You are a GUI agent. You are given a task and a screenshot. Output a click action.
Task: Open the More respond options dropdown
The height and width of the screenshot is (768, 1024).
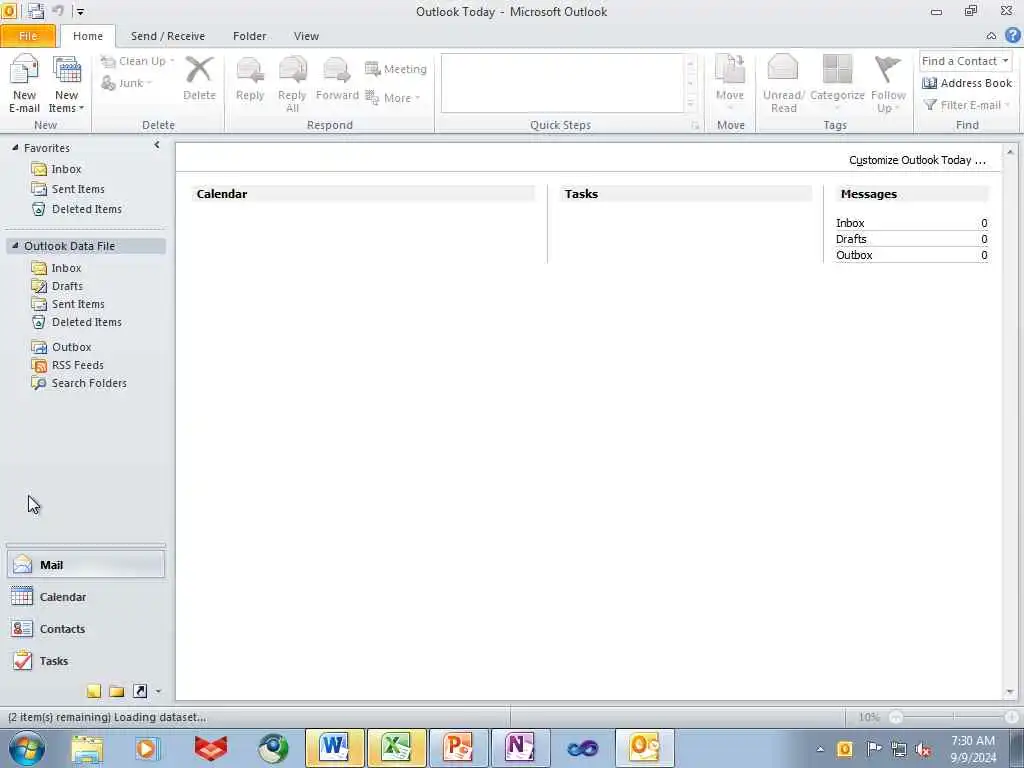coord(392,98)
